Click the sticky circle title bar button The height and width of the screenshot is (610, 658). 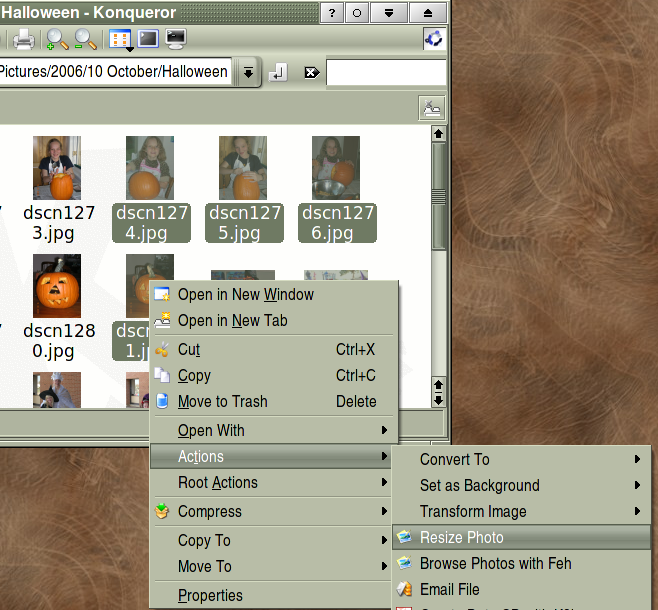(357, 13)
